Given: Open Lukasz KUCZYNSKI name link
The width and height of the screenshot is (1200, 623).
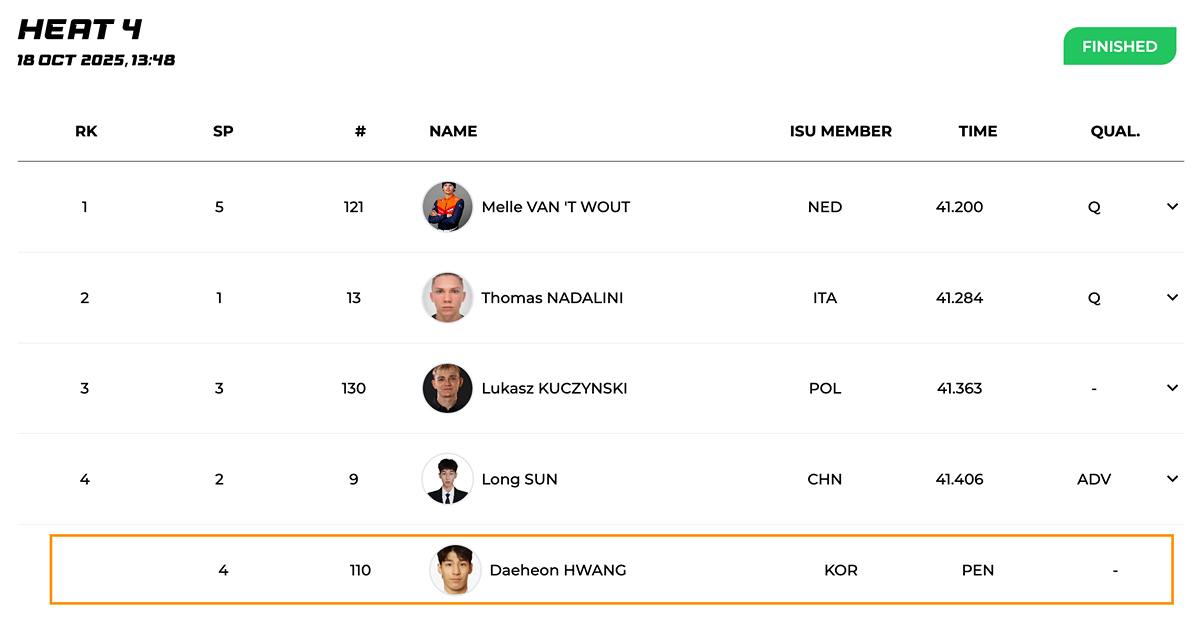Looking at the screenshot, I should coord(554,388).
